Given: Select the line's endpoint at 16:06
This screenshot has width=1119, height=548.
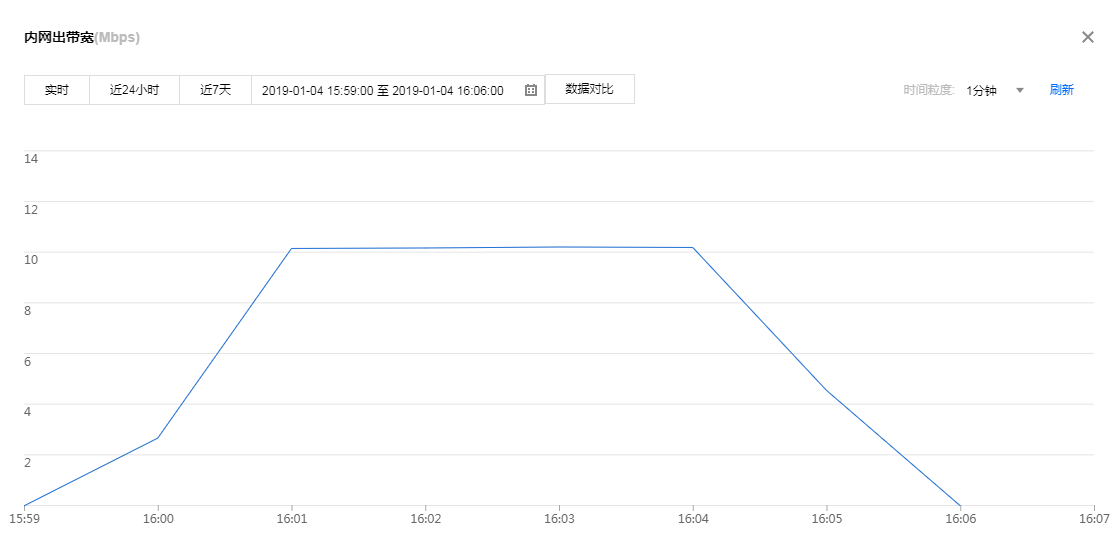Looking at the screenshot, I should coord(960,505).
